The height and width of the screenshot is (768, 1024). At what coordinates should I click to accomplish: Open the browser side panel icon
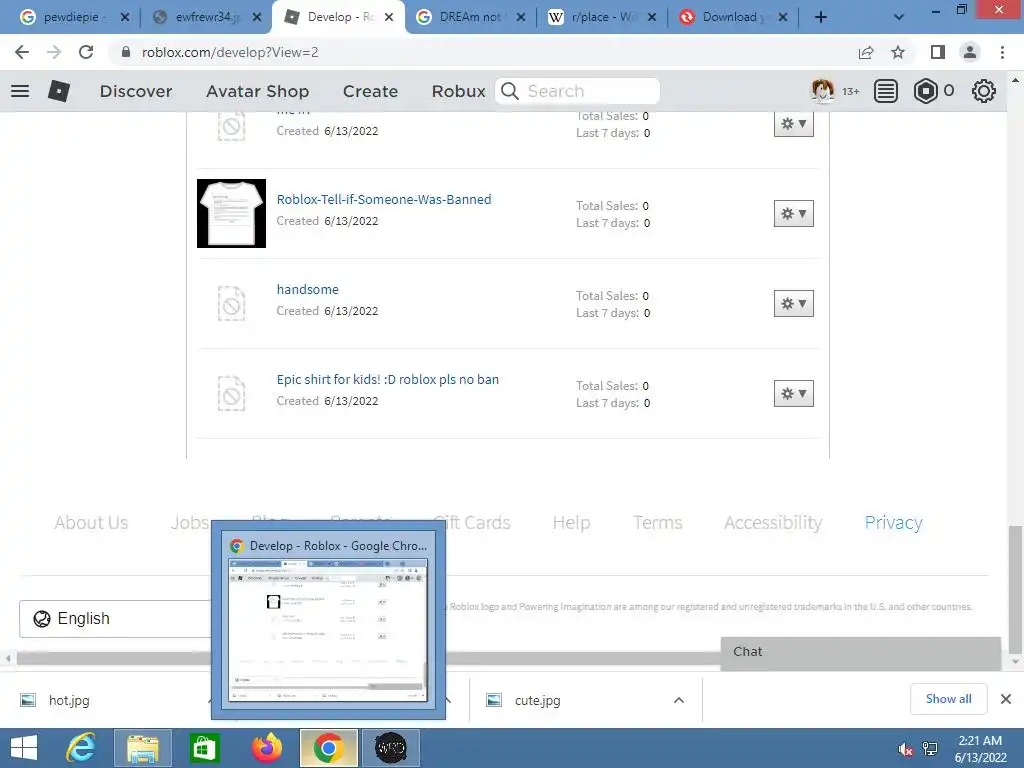[x=938, y=52]
